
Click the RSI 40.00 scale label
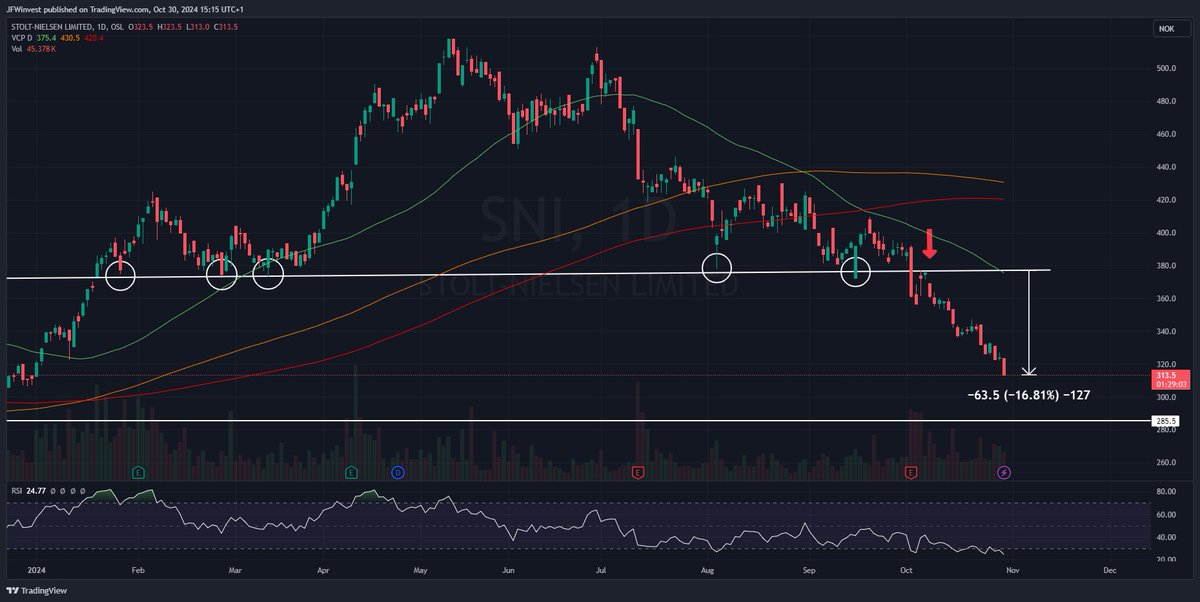tap(1166, 538)
